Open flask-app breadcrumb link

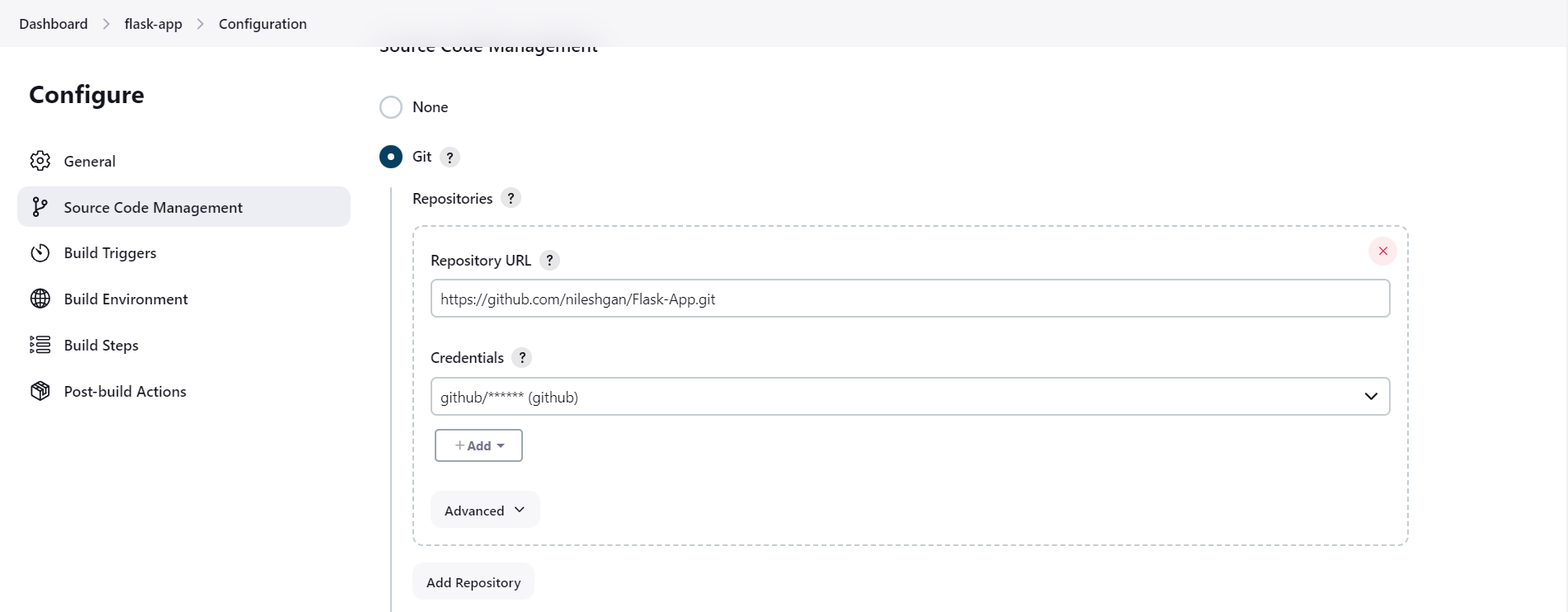[x=153, y=24]
